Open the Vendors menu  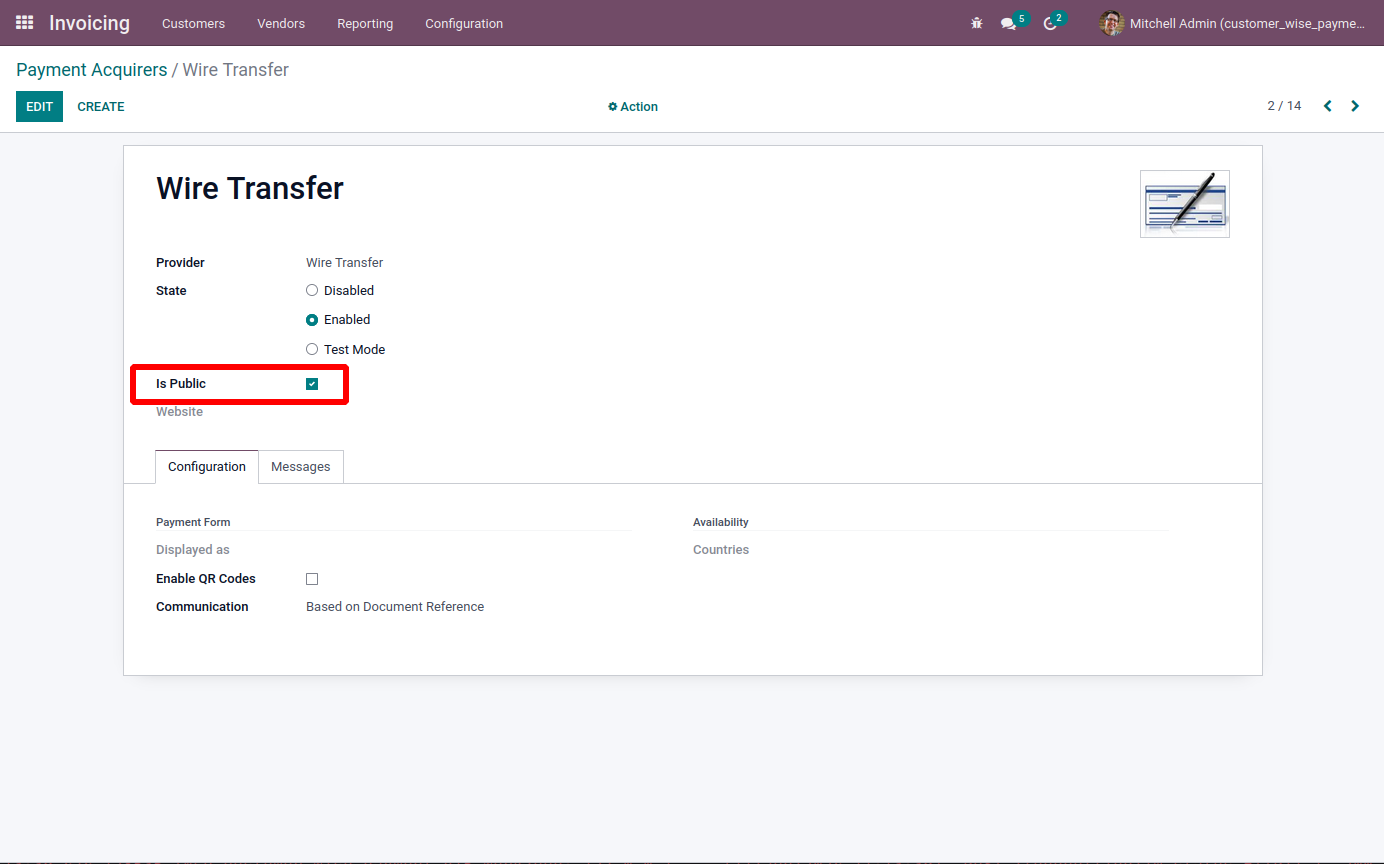pyautogui.click(x=281, y=23)
